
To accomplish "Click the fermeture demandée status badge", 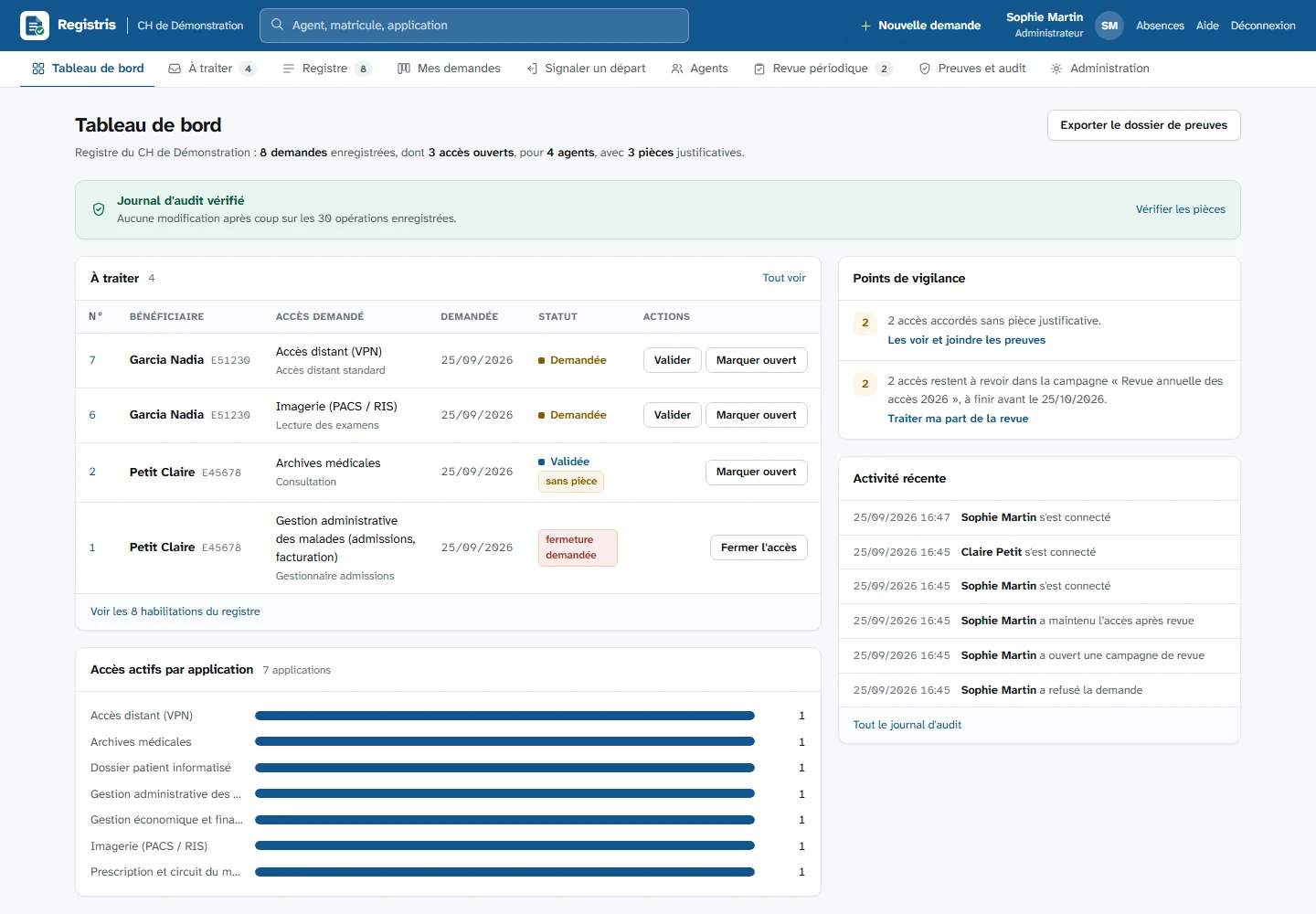I will 578,547.
